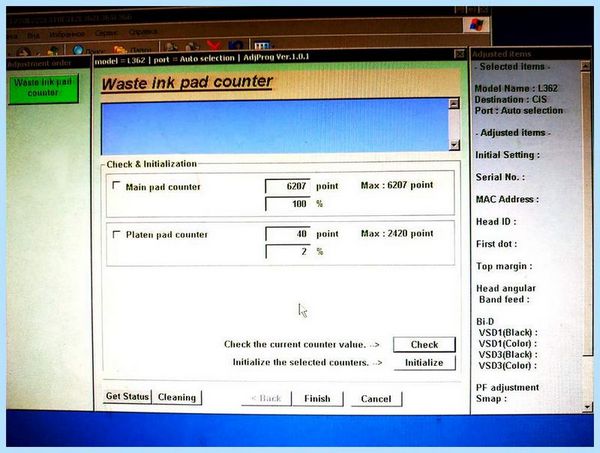This screenshot has width=600, height=453.
Task: Click the 'Serial No. :' text
Action: 500,177
